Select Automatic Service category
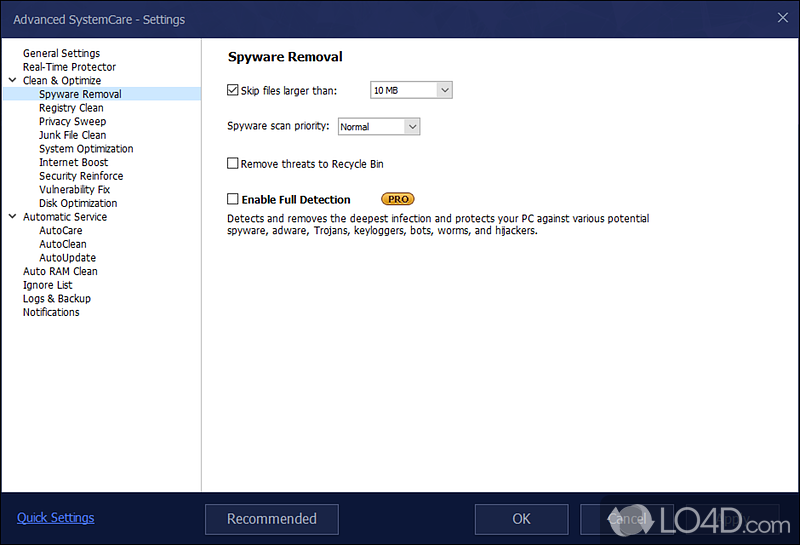The height and width of the screenshot is (545, 800). coord(65,217)
